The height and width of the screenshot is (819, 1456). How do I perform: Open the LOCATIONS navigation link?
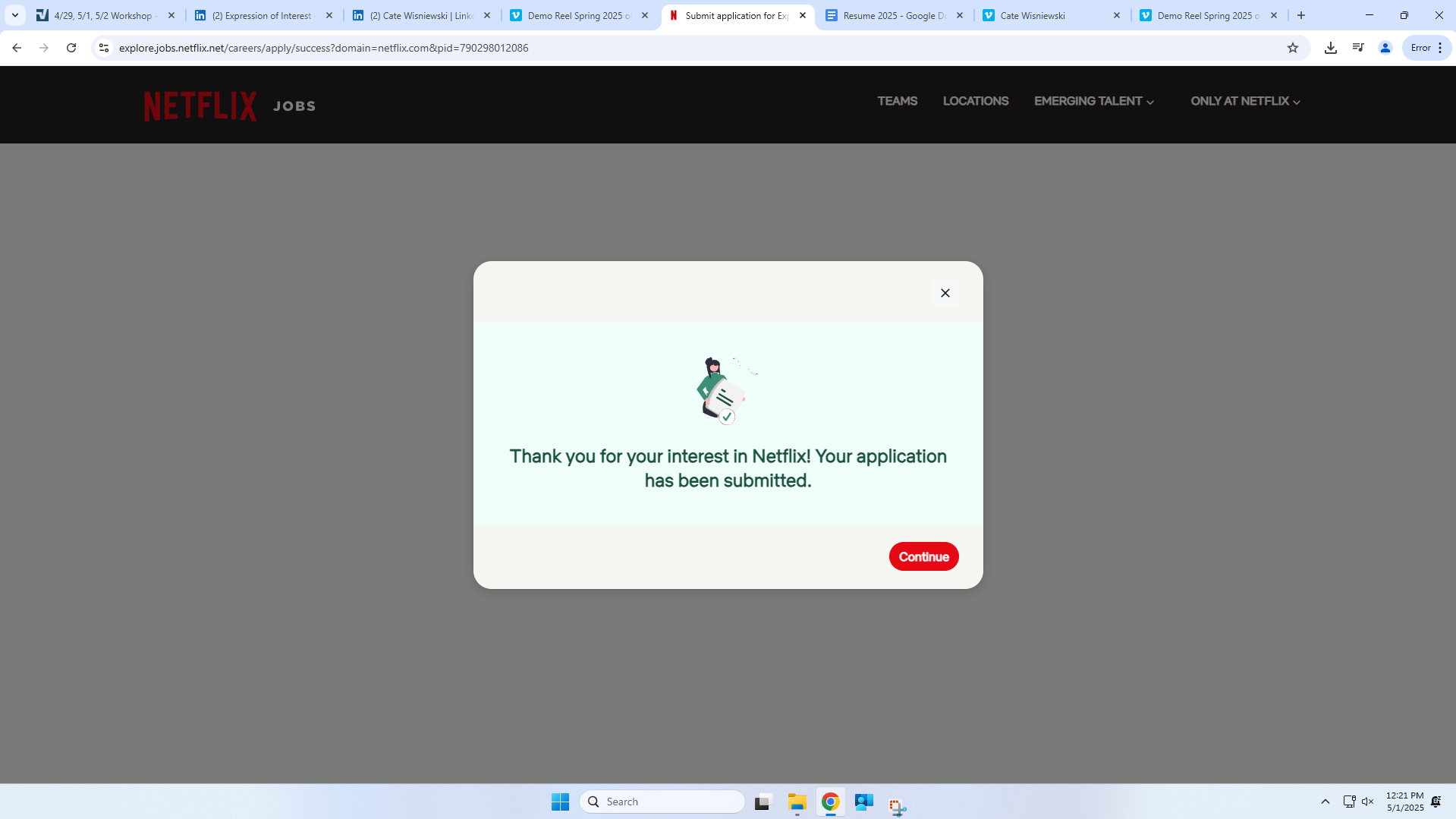[976, 101]
